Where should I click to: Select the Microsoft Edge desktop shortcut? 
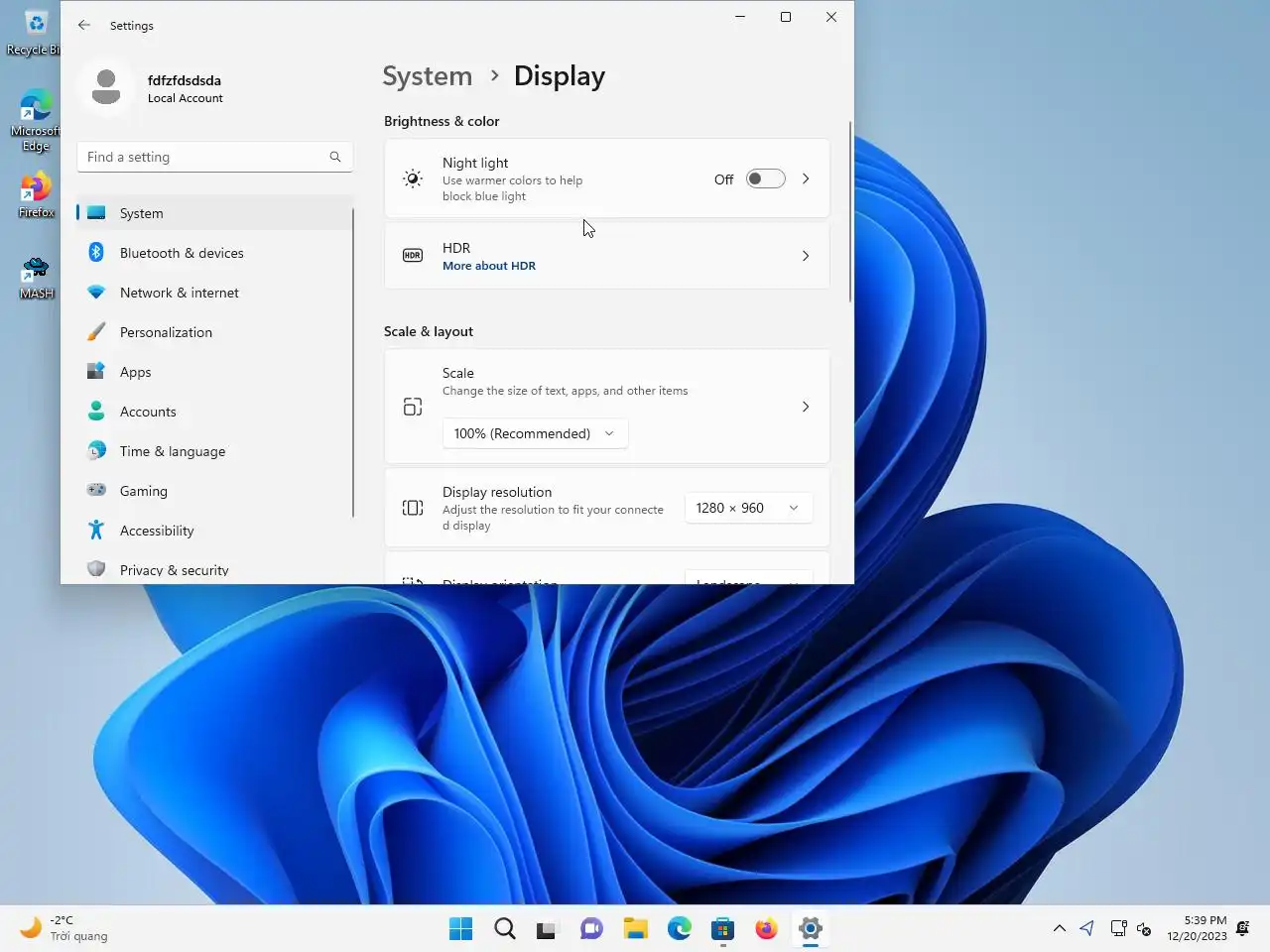click(x=35, y=120)
